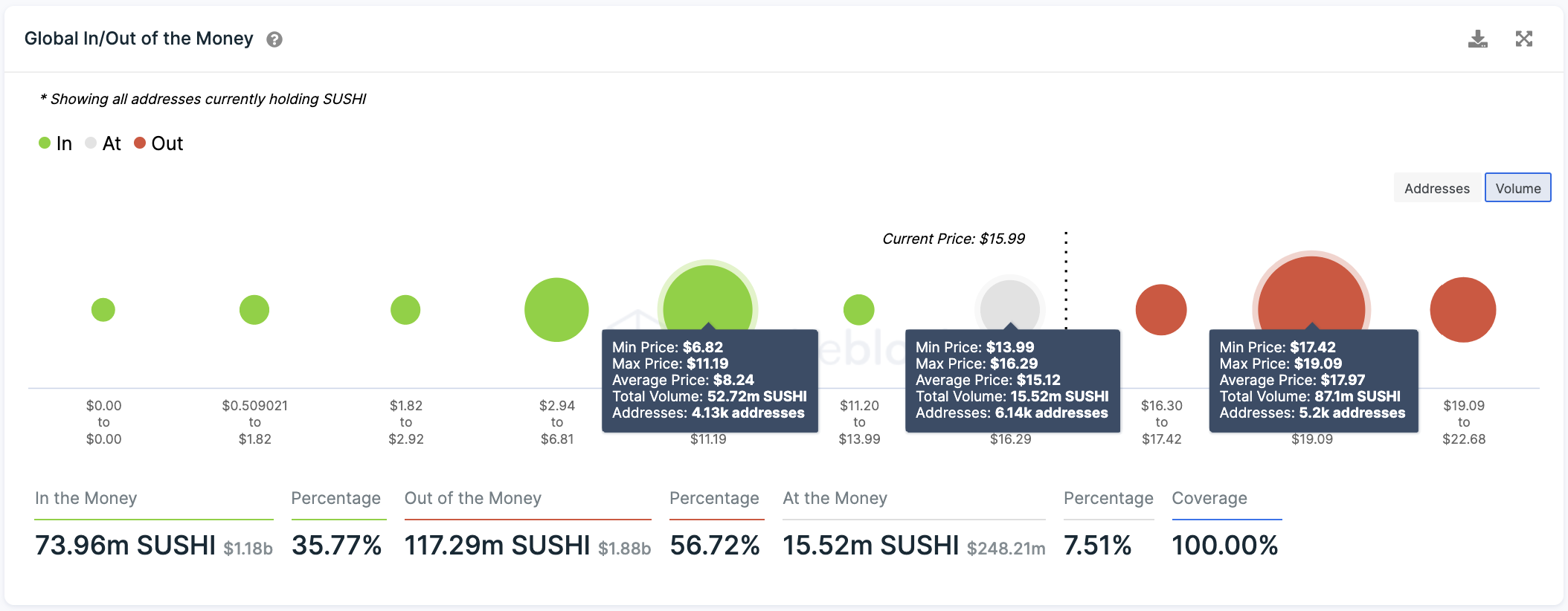Click tooltip text Average Price: $8.24

683,380
